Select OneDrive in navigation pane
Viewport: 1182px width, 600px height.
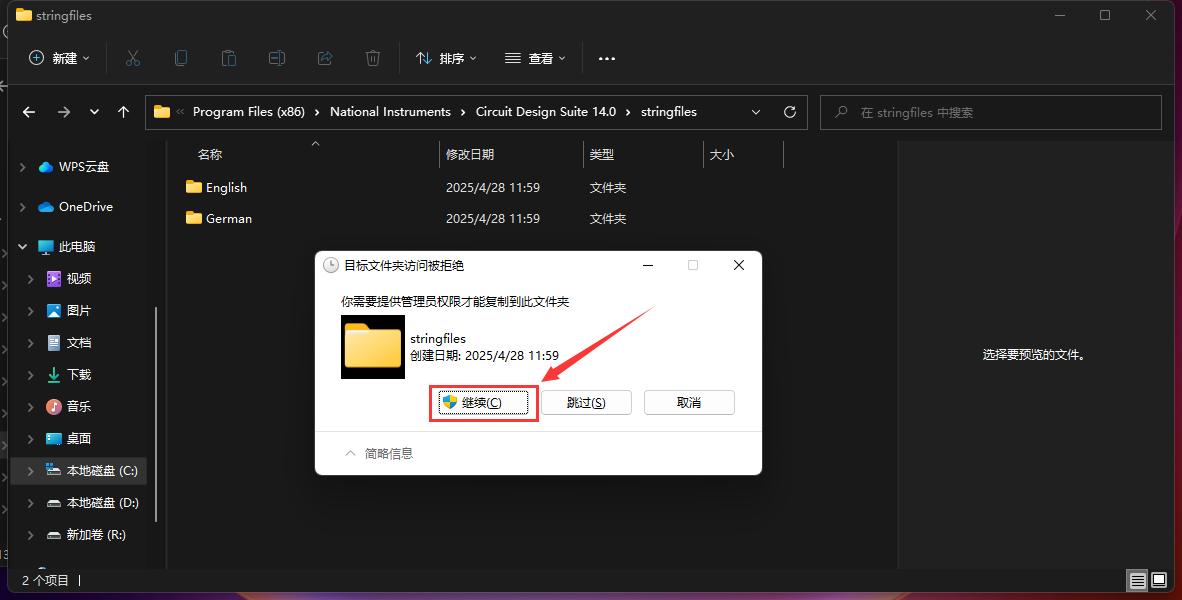point(86,207)
